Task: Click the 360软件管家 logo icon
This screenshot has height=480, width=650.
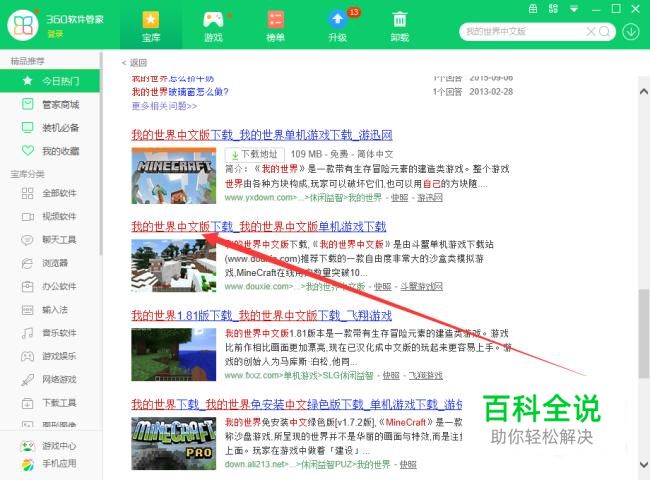Action: coord(23,25)
